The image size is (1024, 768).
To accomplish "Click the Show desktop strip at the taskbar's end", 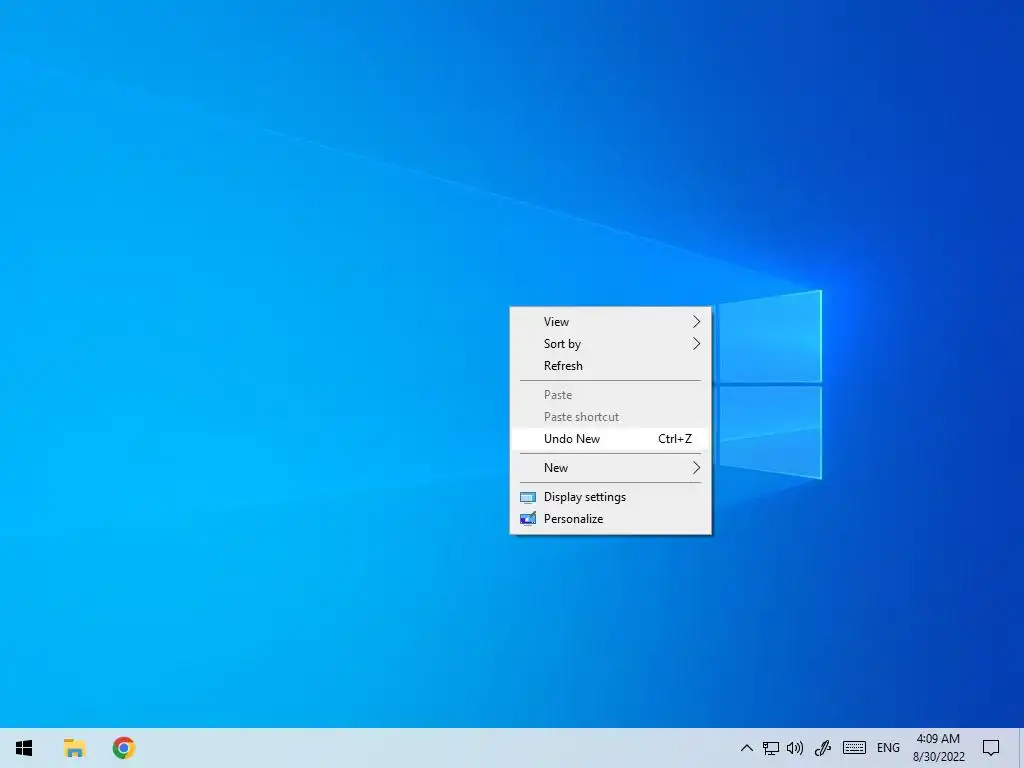I will [1021, 748].
